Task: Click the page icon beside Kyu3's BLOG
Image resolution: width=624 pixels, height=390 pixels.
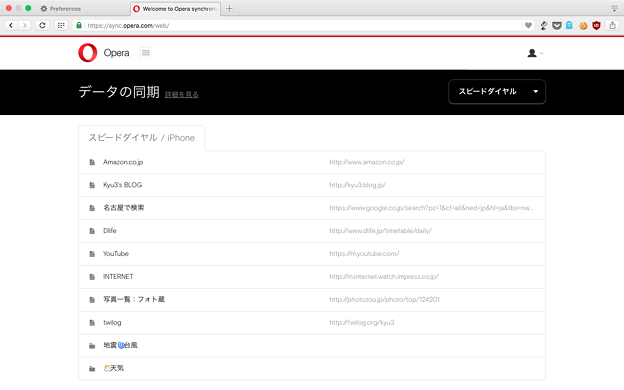Action: (x=92, y=185)
